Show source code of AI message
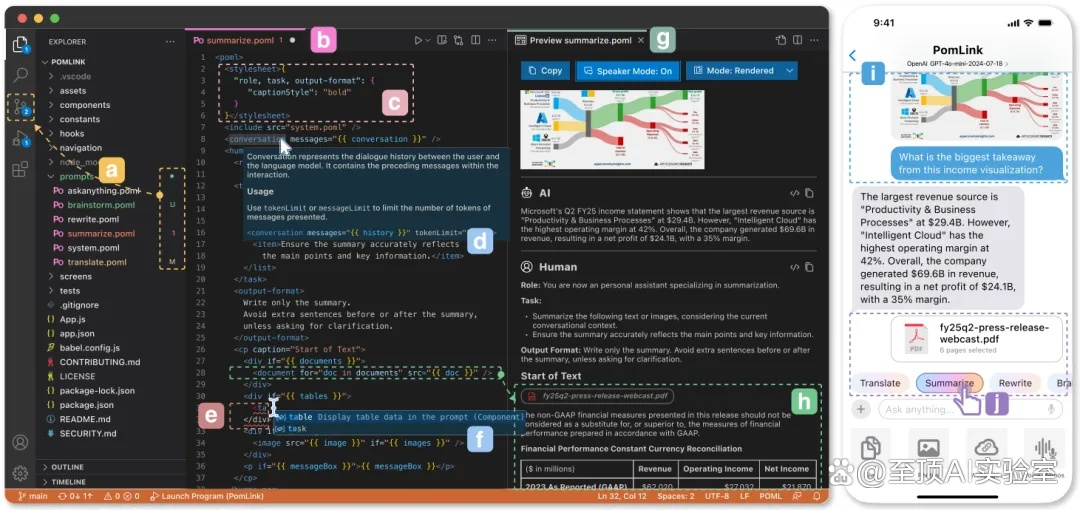 click(x=794, y=193)
